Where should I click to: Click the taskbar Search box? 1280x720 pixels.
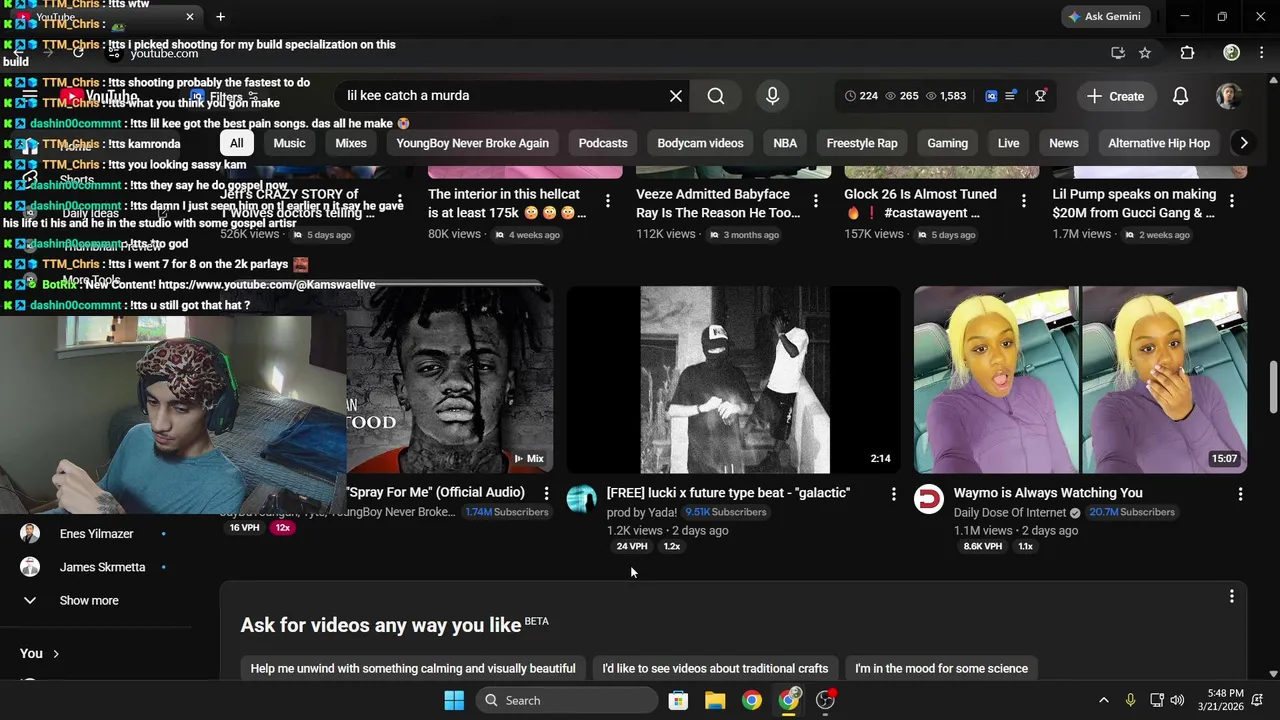coord(566,700)
